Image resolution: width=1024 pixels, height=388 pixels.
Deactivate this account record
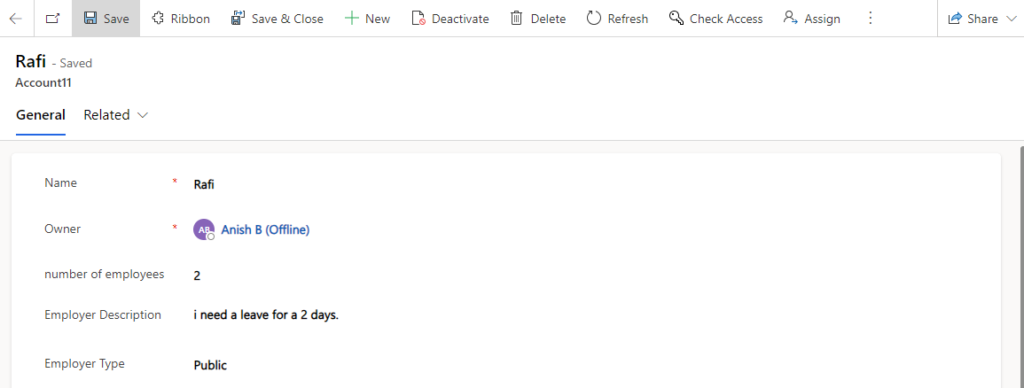tap(450, 18)
